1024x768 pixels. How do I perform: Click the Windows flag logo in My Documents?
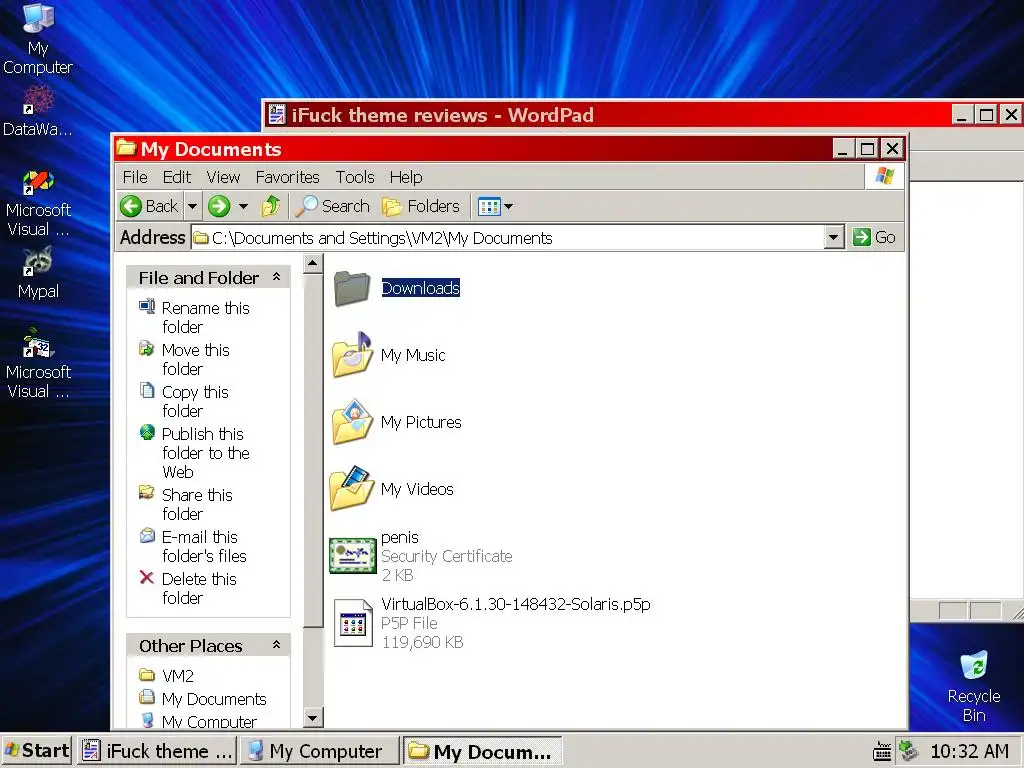coord(885,176)
